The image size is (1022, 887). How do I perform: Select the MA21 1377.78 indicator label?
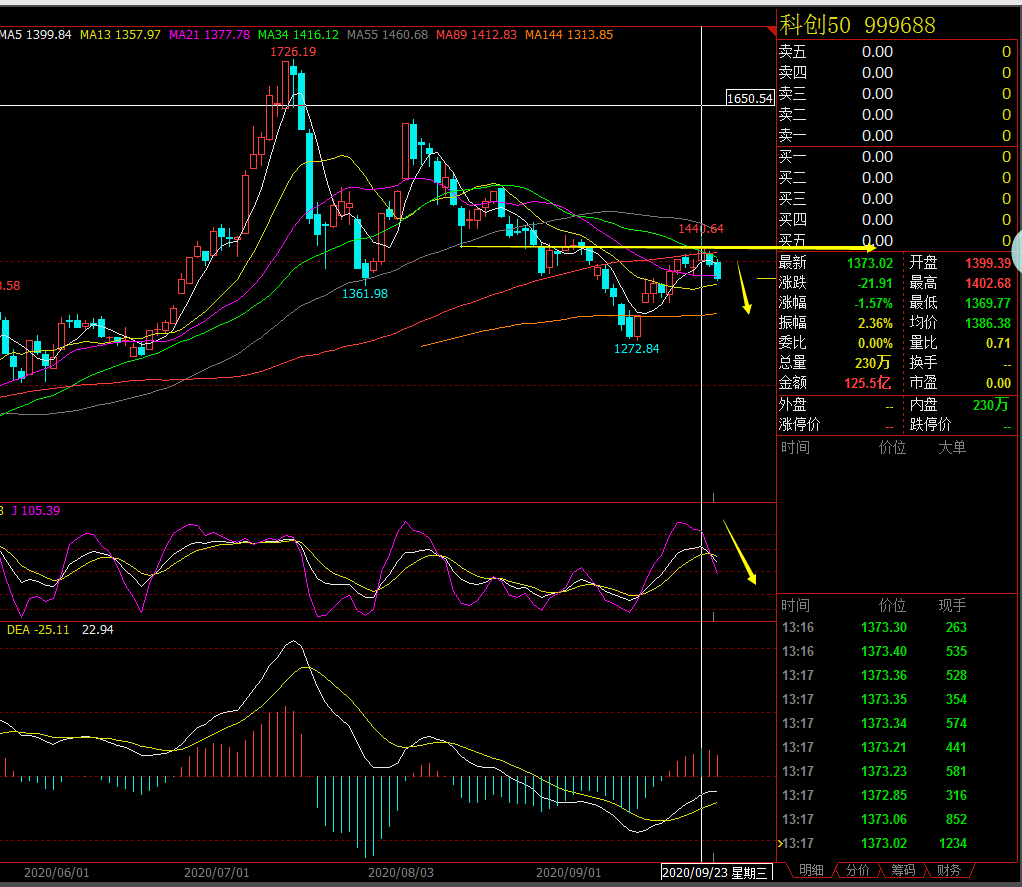pos(209,35)
